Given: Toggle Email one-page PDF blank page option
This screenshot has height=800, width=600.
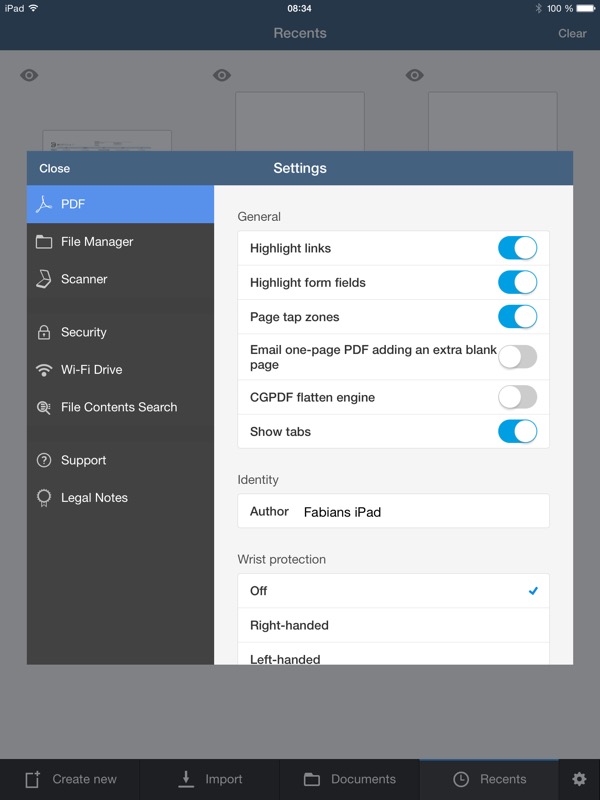Looking at the screenshot, I should tap(517, 357).
